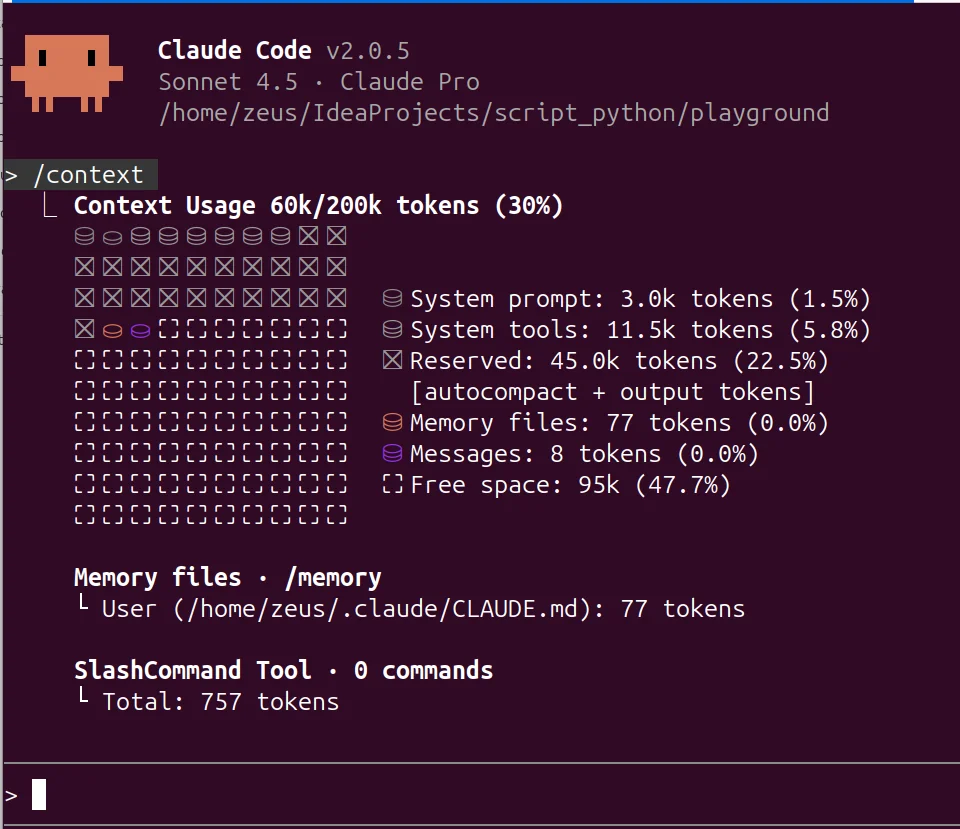Click the 'SlashCommand Tool · 0 commands' heading
This screenshot has width=960, height=829.
(x=283, y=670)
